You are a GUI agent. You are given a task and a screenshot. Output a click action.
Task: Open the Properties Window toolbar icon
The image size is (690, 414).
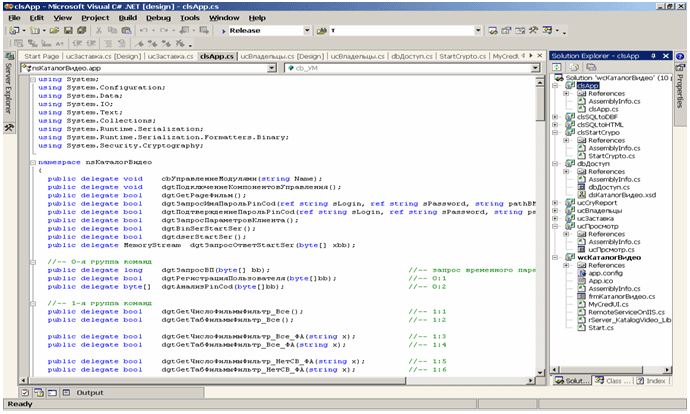coord(506,30)
